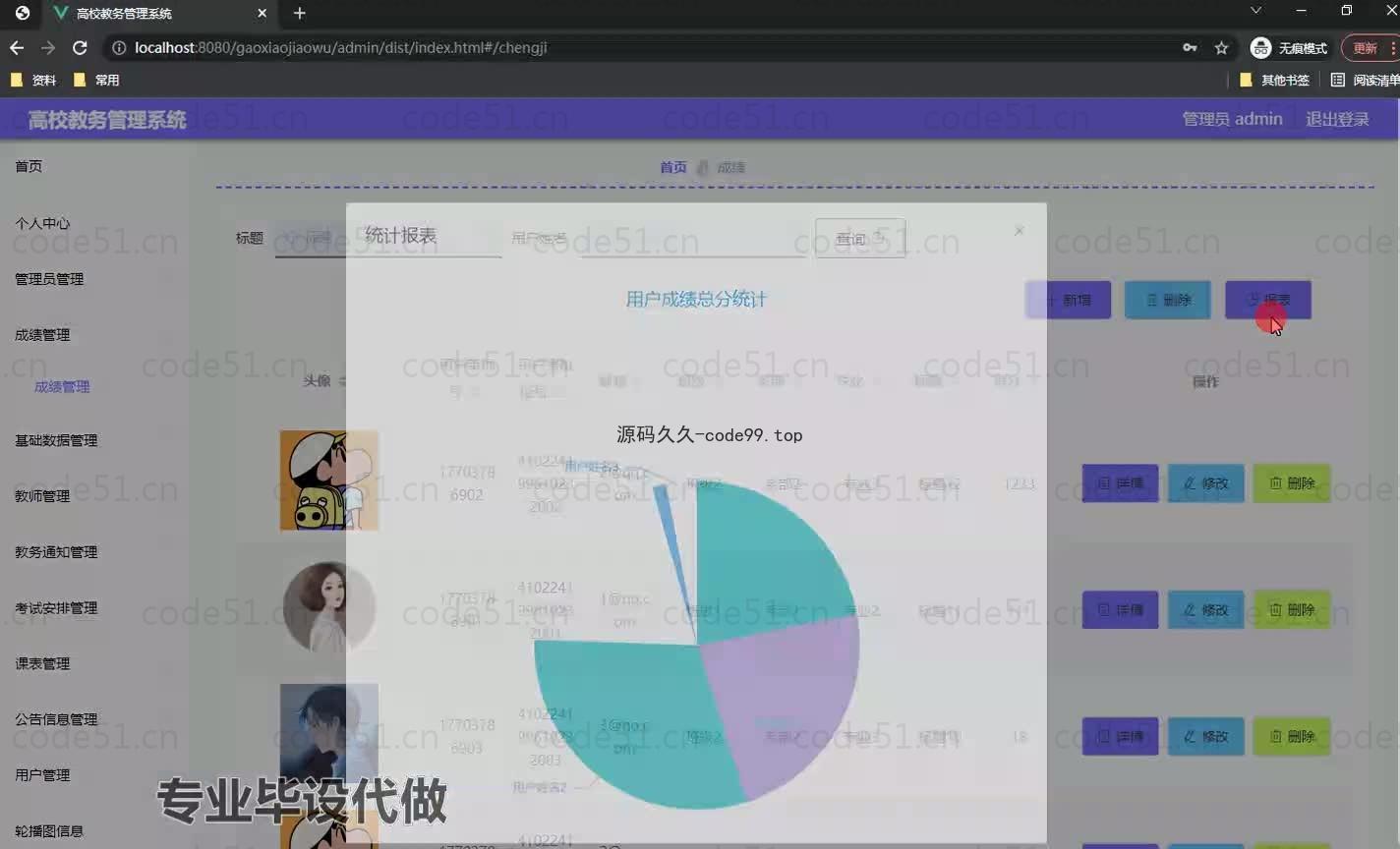Click the 成绩 breadcrumb item
The image size is (1400, 849).
click(730, 168)
